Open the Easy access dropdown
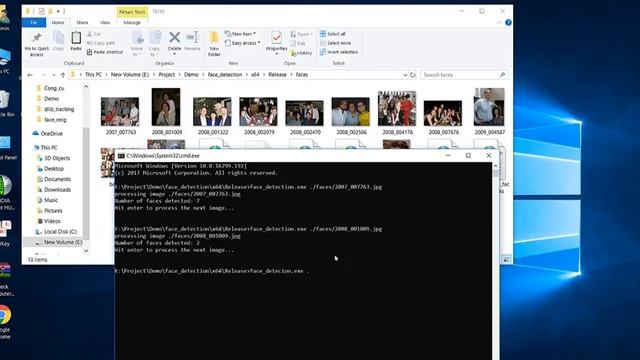The image size is (640, 360). click(242, 43)
